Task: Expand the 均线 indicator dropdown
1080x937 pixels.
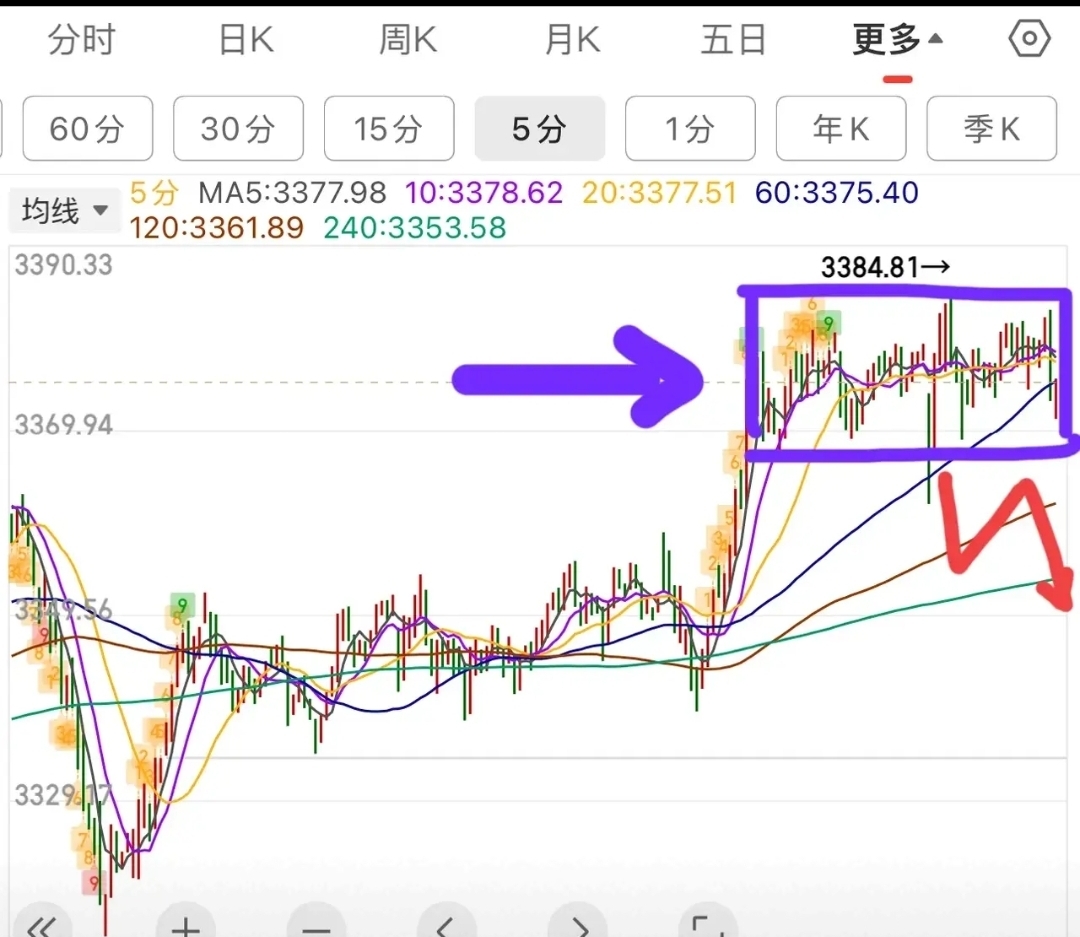Action: tap(63, 210)
